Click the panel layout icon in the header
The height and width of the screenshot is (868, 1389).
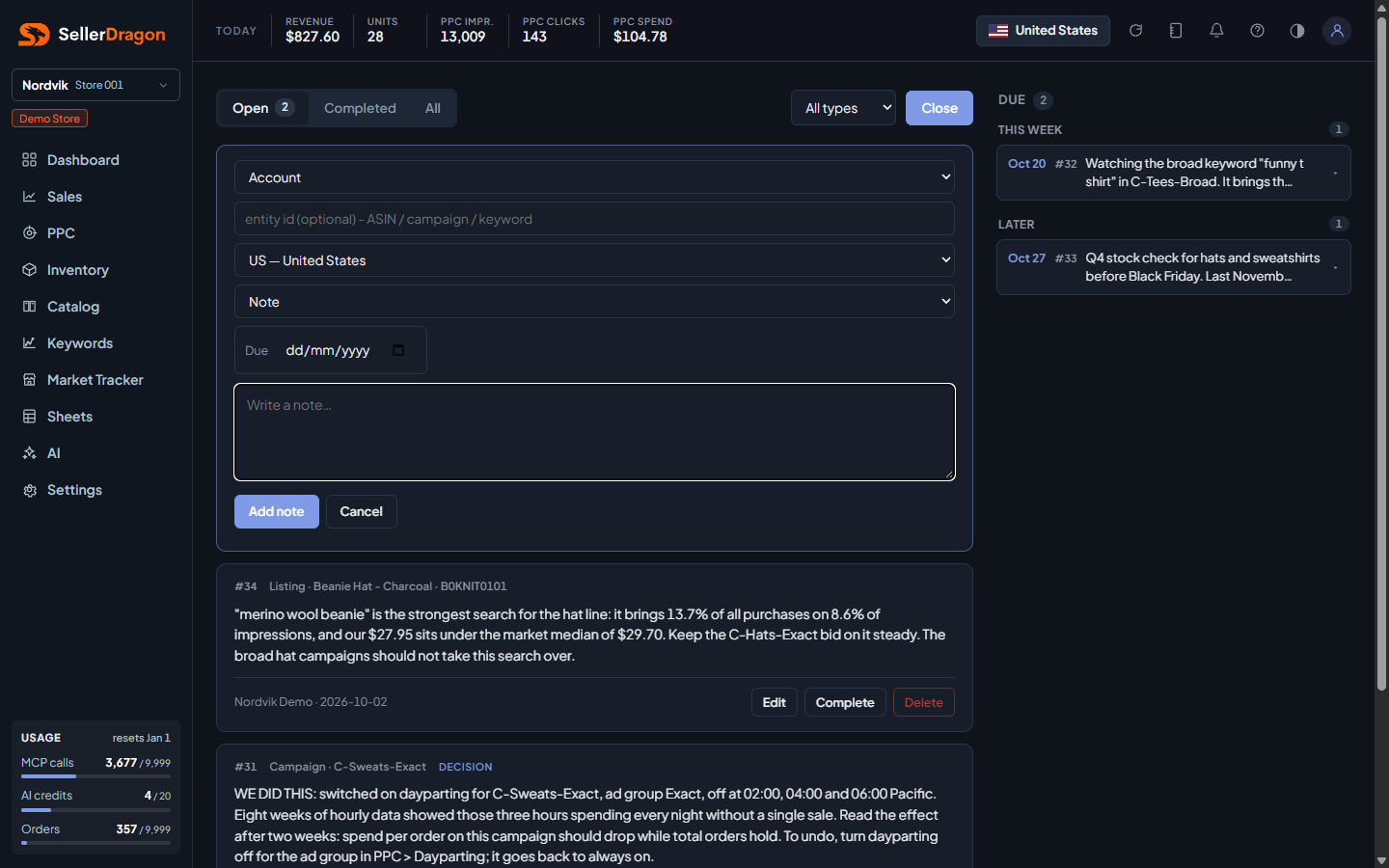tap(1176, 31)
